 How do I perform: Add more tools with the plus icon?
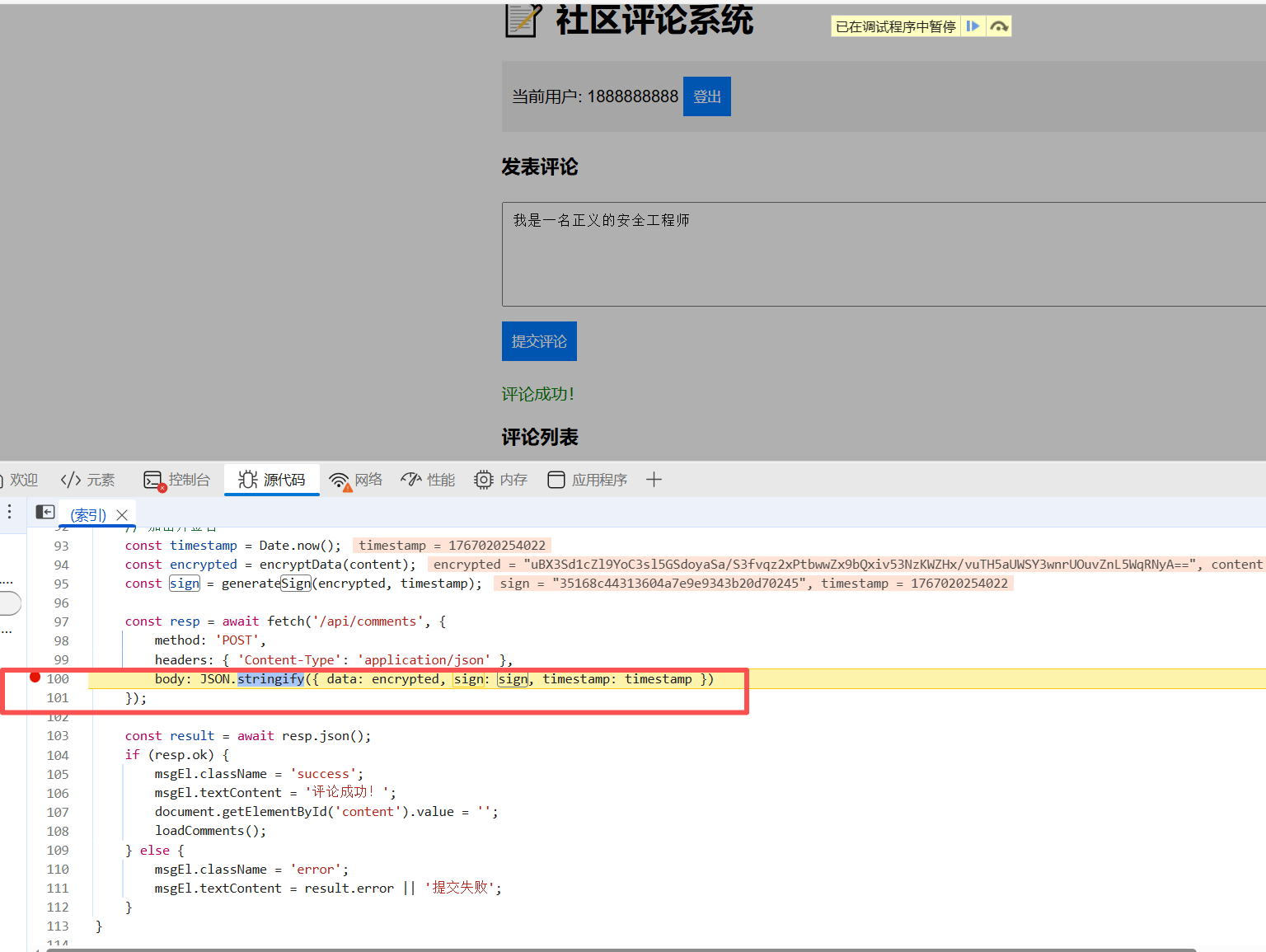point(654,480)
